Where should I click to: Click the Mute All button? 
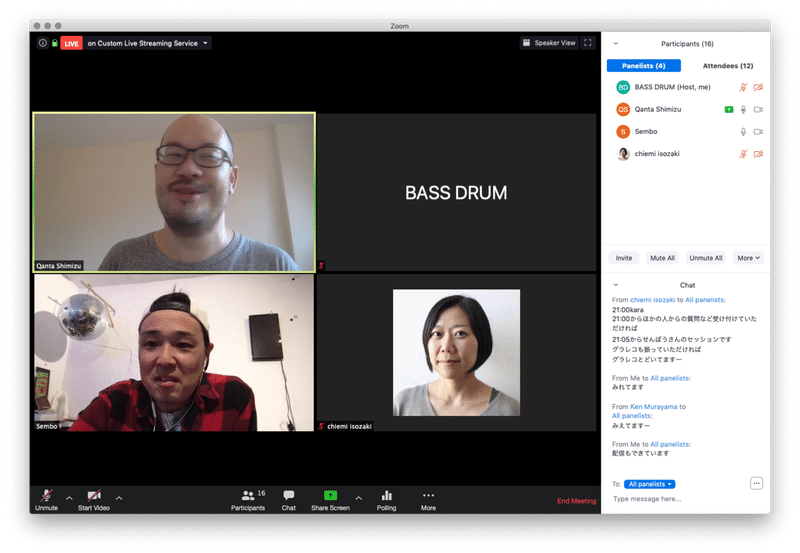pyautogui.click(x=662, y=258)
